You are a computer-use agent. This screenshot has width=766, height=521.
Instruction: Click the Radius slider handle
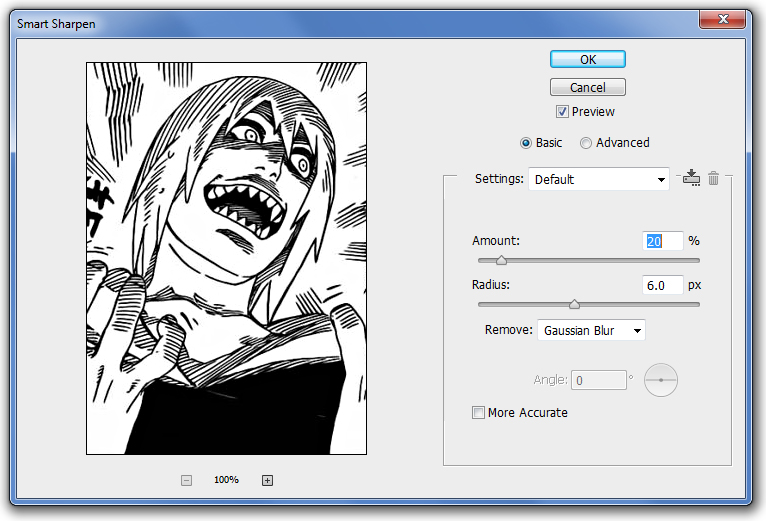coord(574,304)
